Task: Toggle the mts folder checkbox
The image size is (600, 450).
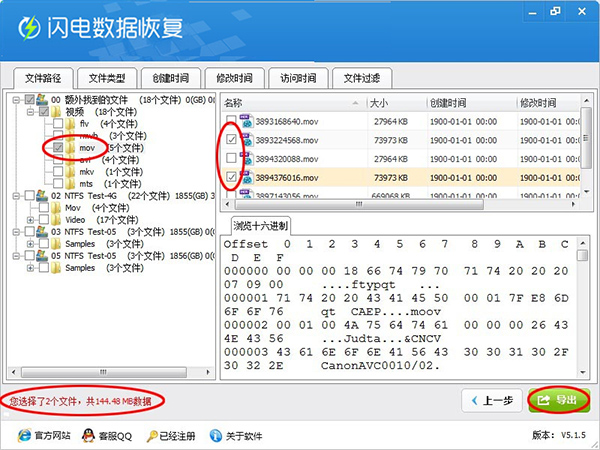Action: [58, 183]
